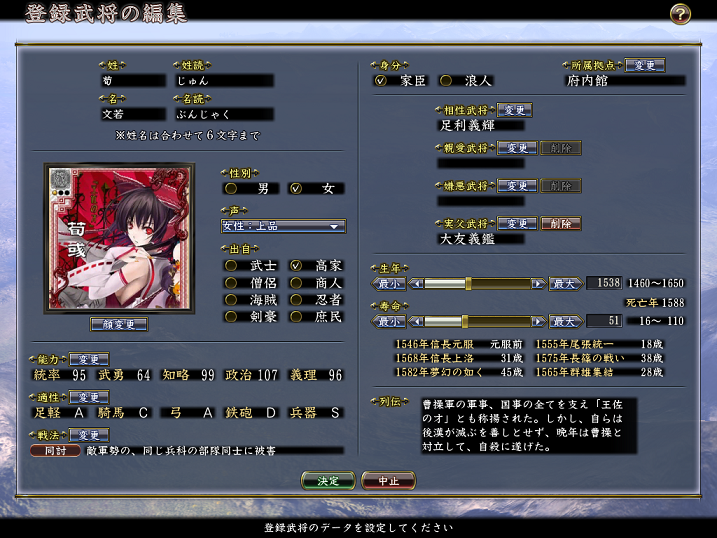
Task: Click 変更 button for 所属拠点
Action: pyautogui.click(x=645, y=65)
